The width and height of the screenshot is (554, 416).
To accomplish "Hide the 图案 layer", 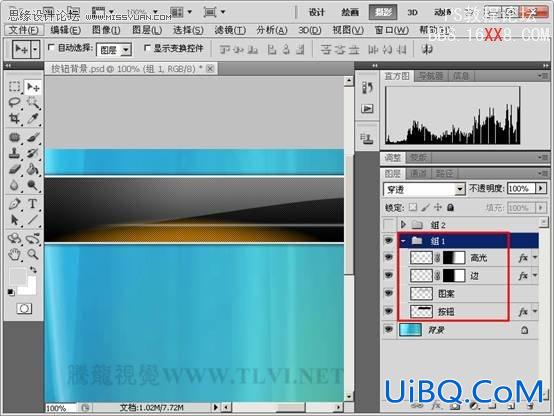I will [x=389, y=293].
